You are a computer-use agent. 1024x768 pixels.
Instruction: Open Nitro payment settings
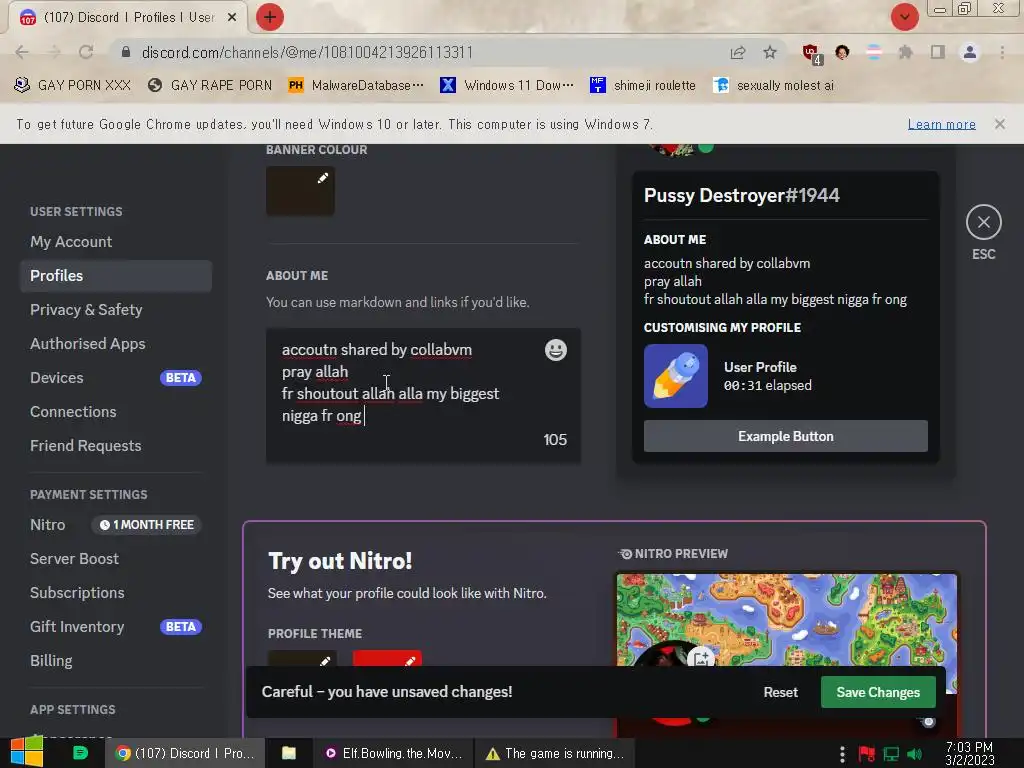(116, 524)
